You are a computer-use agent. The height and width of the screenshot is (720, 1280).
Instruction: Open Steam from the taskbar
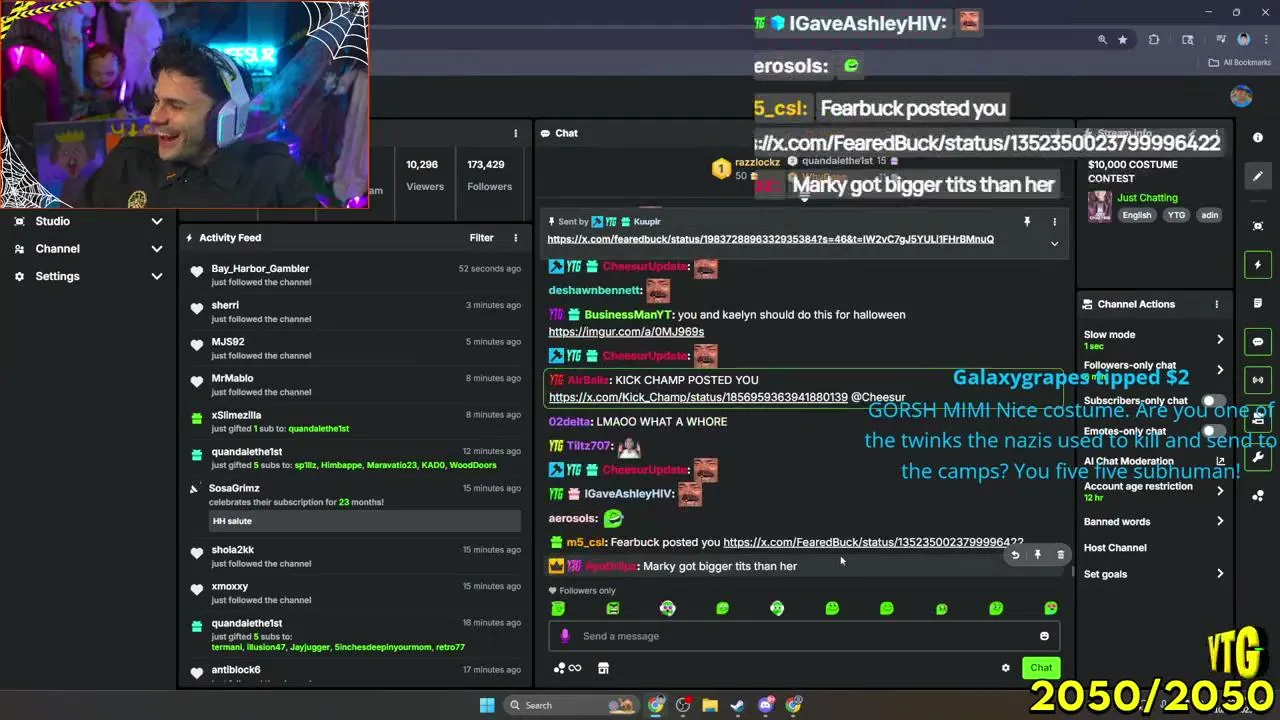[x=737, y=705]
